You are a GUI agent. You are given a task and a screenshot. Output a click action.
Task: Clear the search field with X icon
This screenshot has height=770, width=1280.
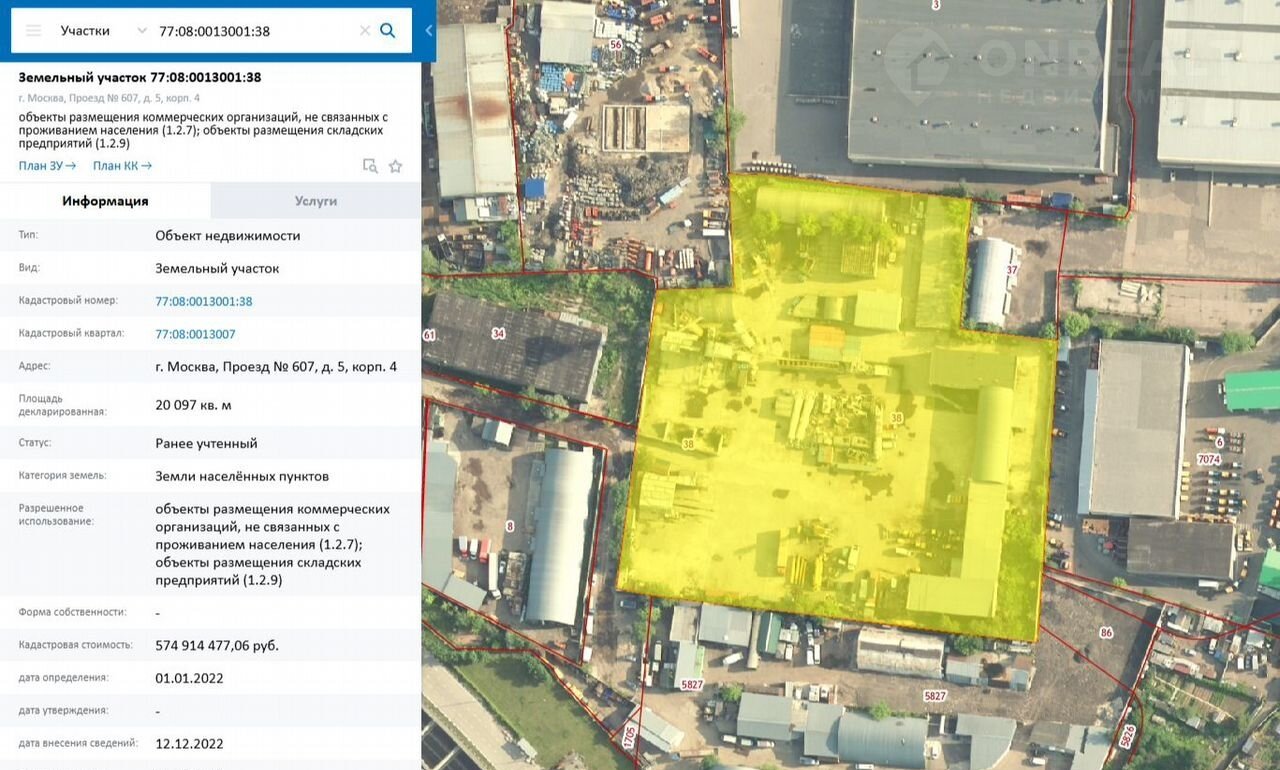(364, 31)
